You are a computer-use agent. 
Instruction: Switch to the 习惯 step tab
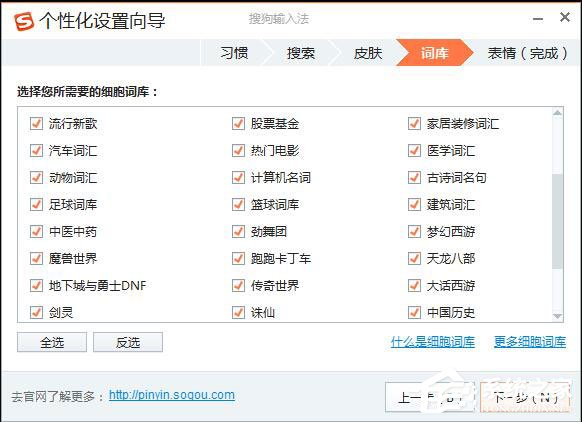click(234, 53)
